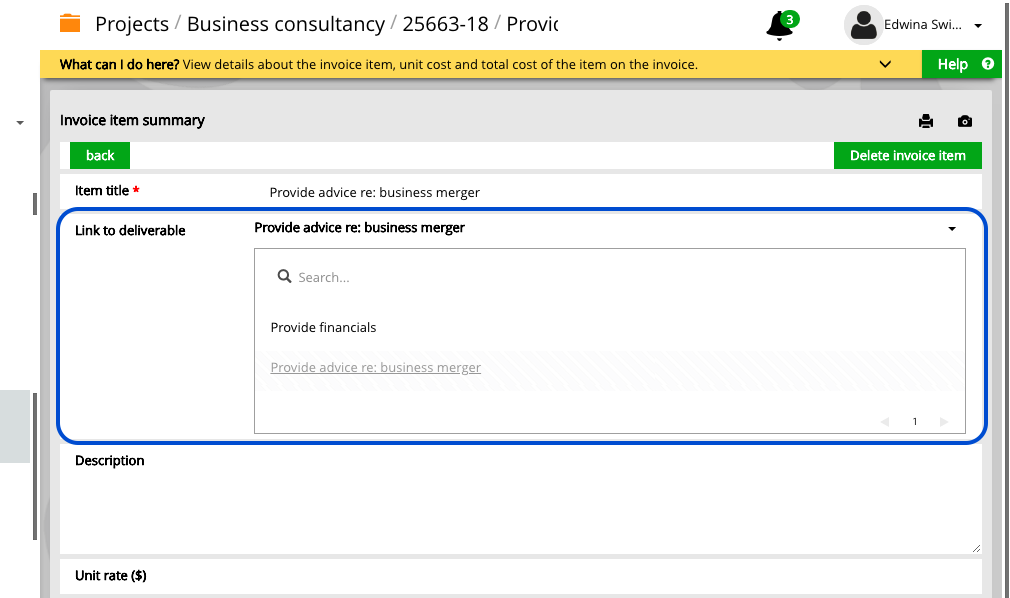Click the search magnifier icon
Screen dimensions: 1010x598
pyautogui.click(x=284, y=276)
